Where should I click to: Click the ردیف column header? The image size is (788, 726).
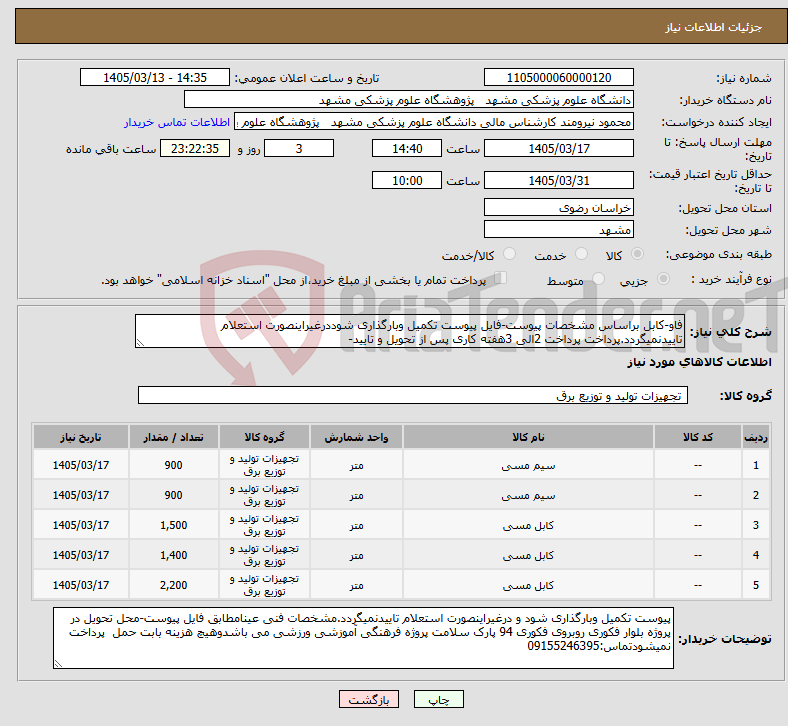[755, 437]
